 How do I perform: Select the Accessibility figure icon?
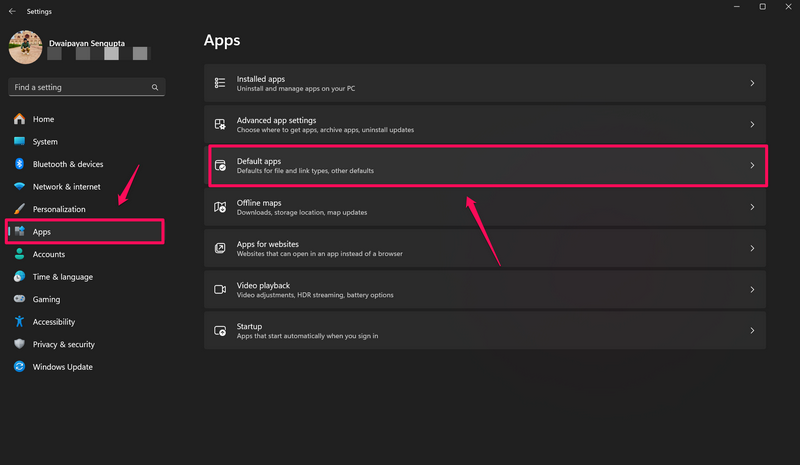point(19,322)
